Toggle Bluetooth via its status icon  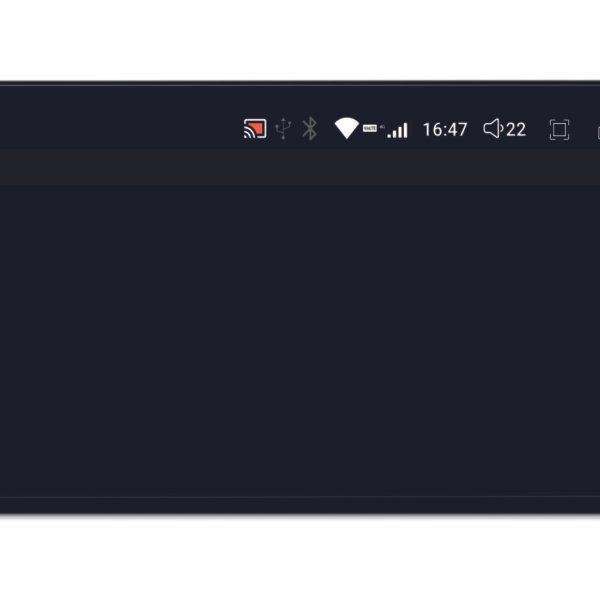(x=310, y=129)
